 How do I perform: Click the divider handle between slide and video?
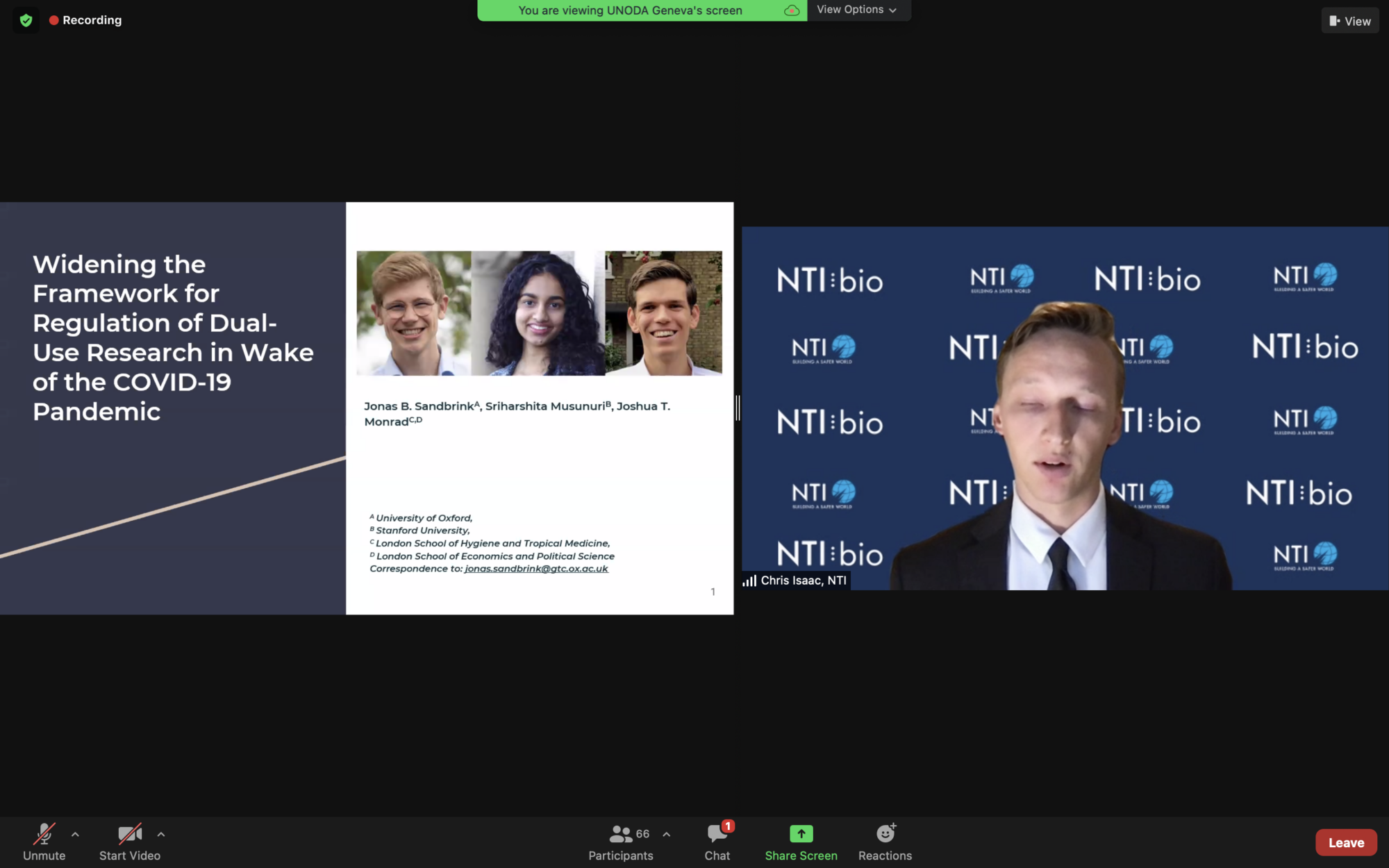coord(738,408)
